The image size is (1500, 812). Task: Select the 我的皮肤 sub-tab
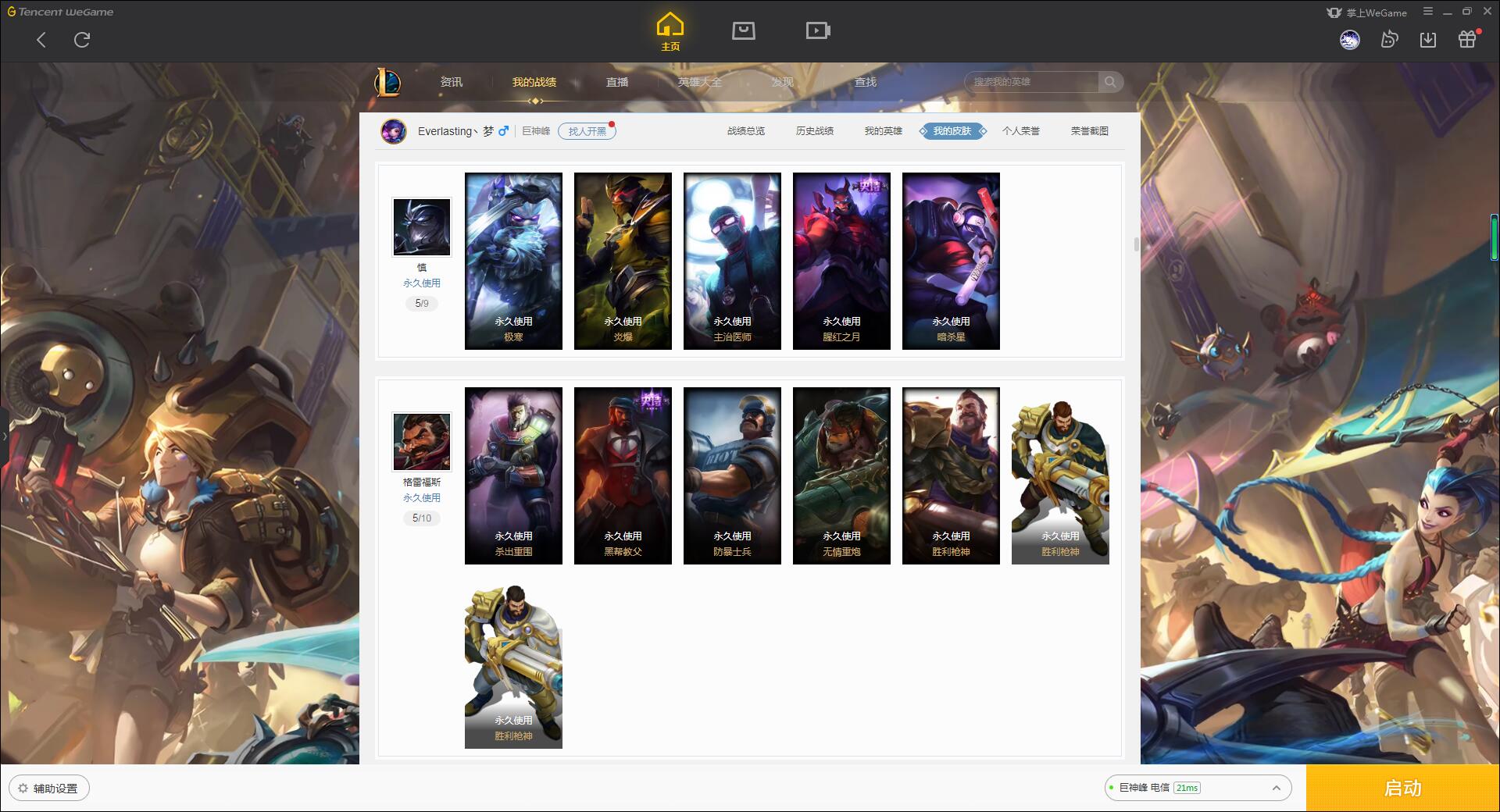tap(952, 131)
